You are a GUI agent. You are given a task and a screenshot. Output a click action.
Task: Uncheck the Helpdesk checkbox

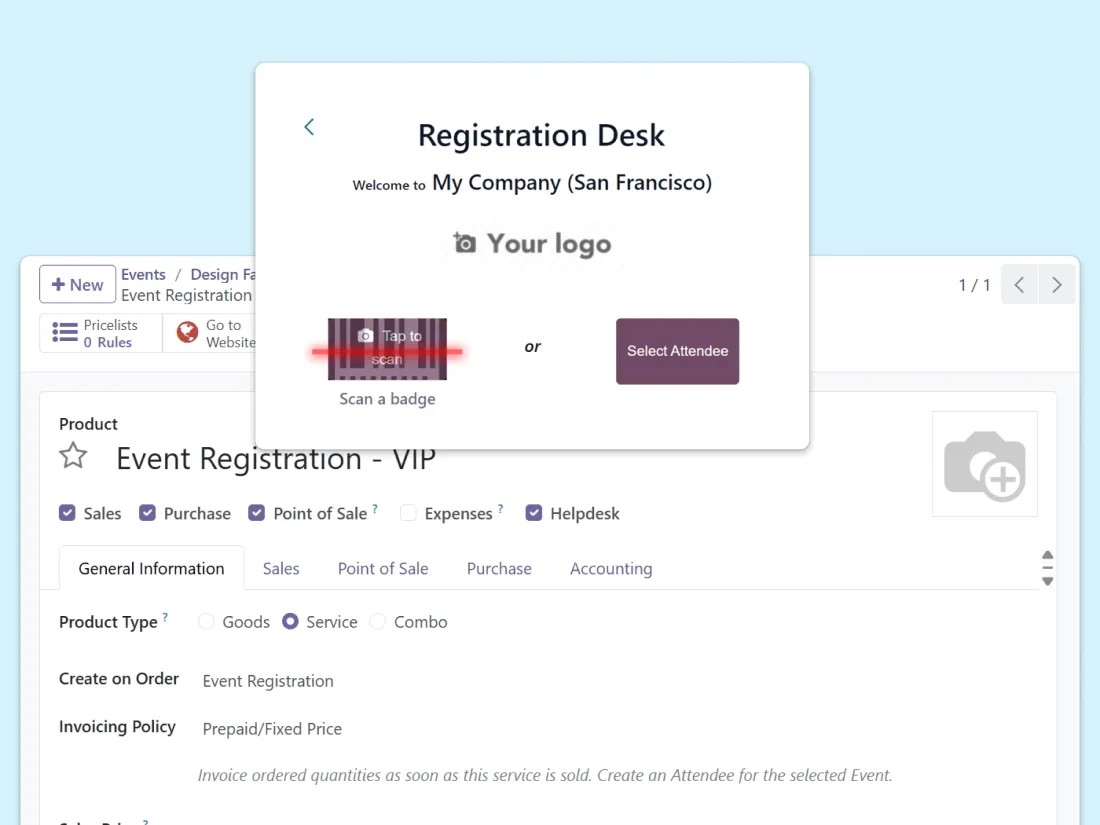pyautogui.click(x=534, y=513)
